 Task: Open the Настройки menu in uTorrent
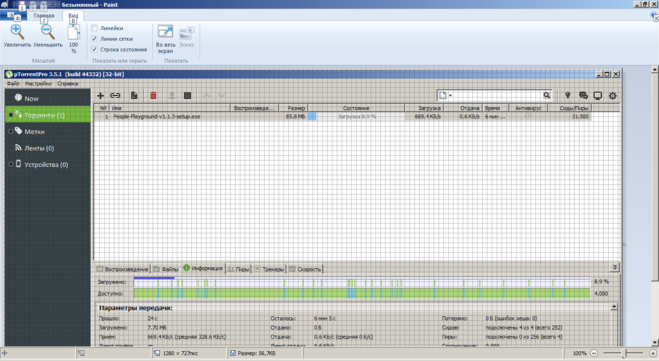[x=38, y=84]
